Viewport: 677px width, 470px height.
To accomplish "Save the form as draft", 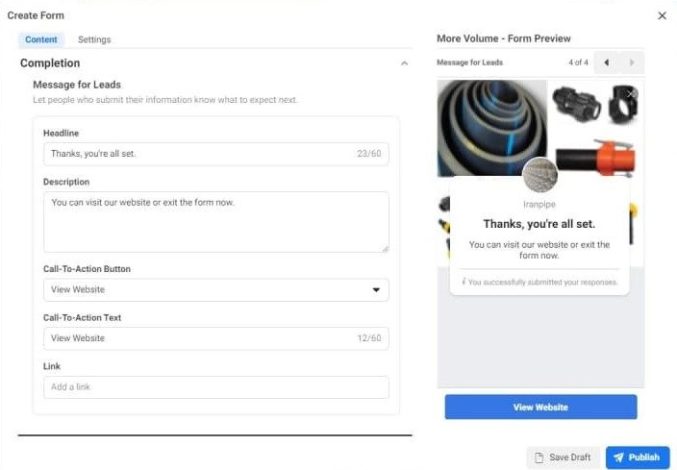I will (x=563, y=457).
